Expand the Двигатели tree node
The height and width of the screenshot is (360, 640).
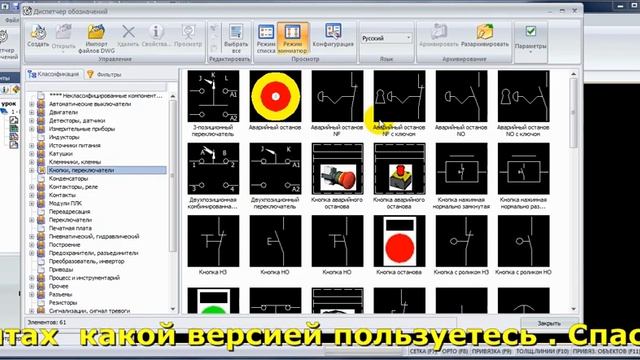click(x=31, y=112)
